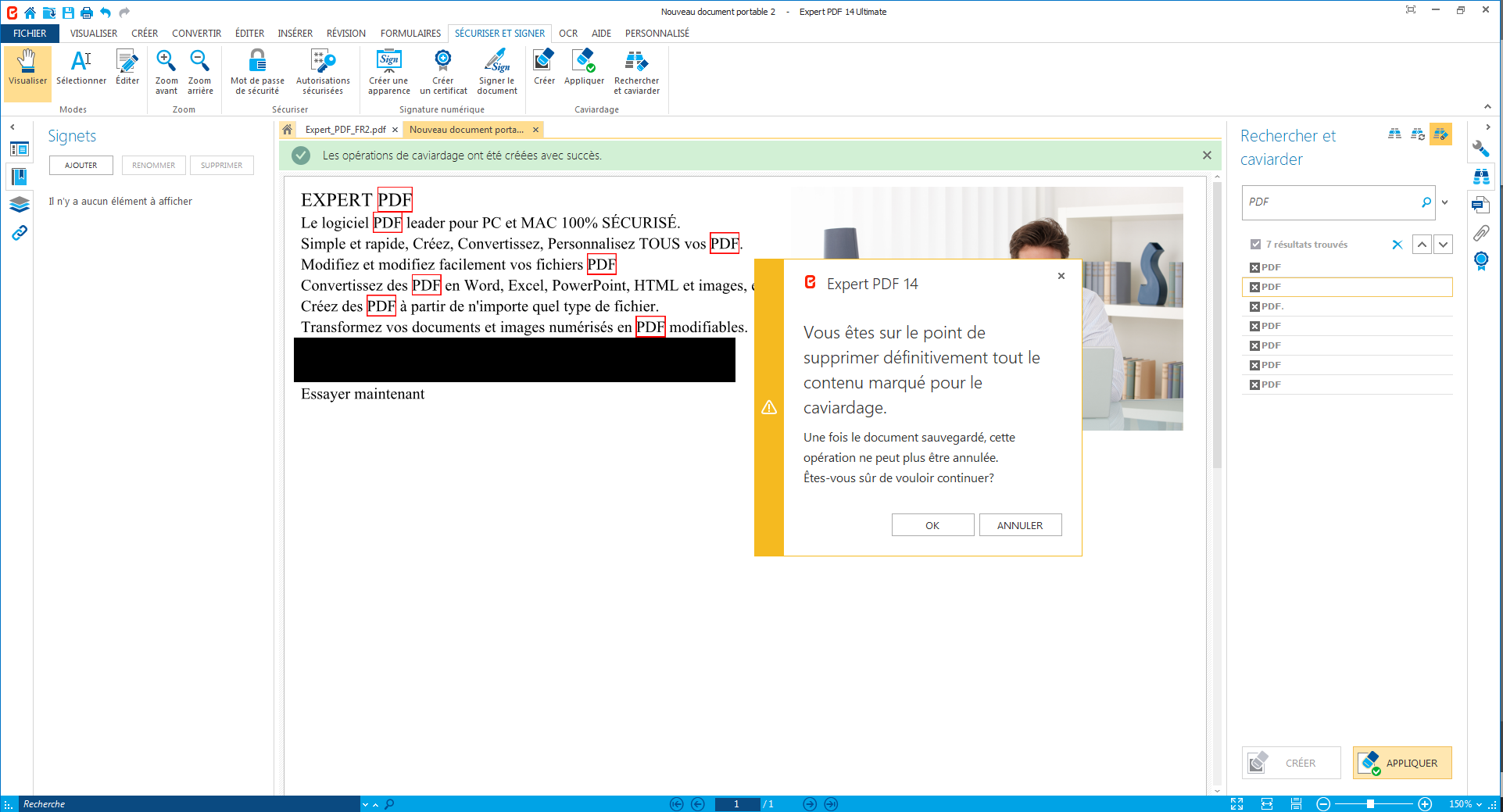Open the links sidebar icon

click(x=20, y=233)
